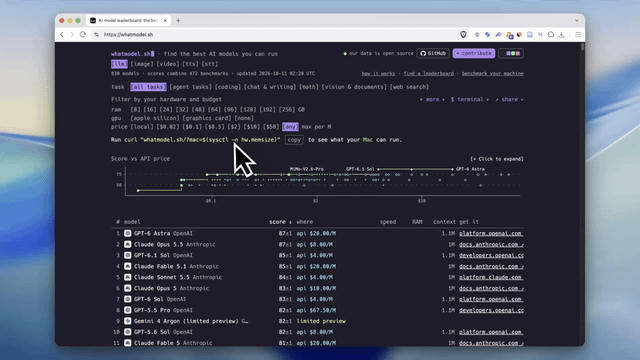Click the shield extension icon in toolbar

pos(463,35)
